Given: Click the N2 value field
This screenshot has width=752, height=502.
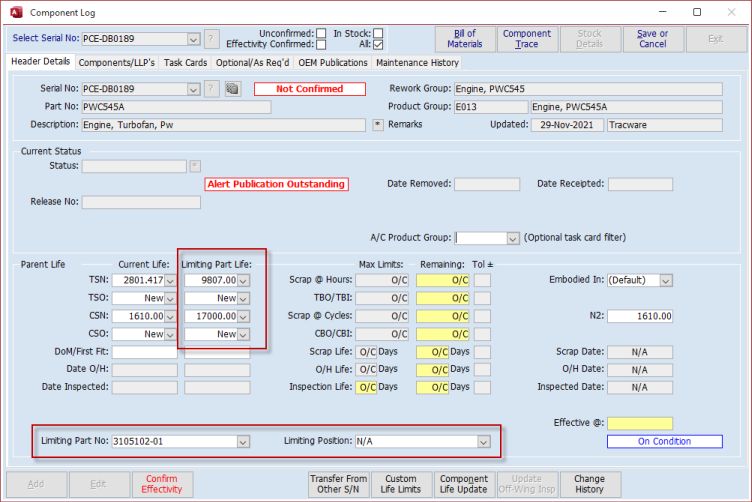Looking at the screenshot, I should (640, 316).
